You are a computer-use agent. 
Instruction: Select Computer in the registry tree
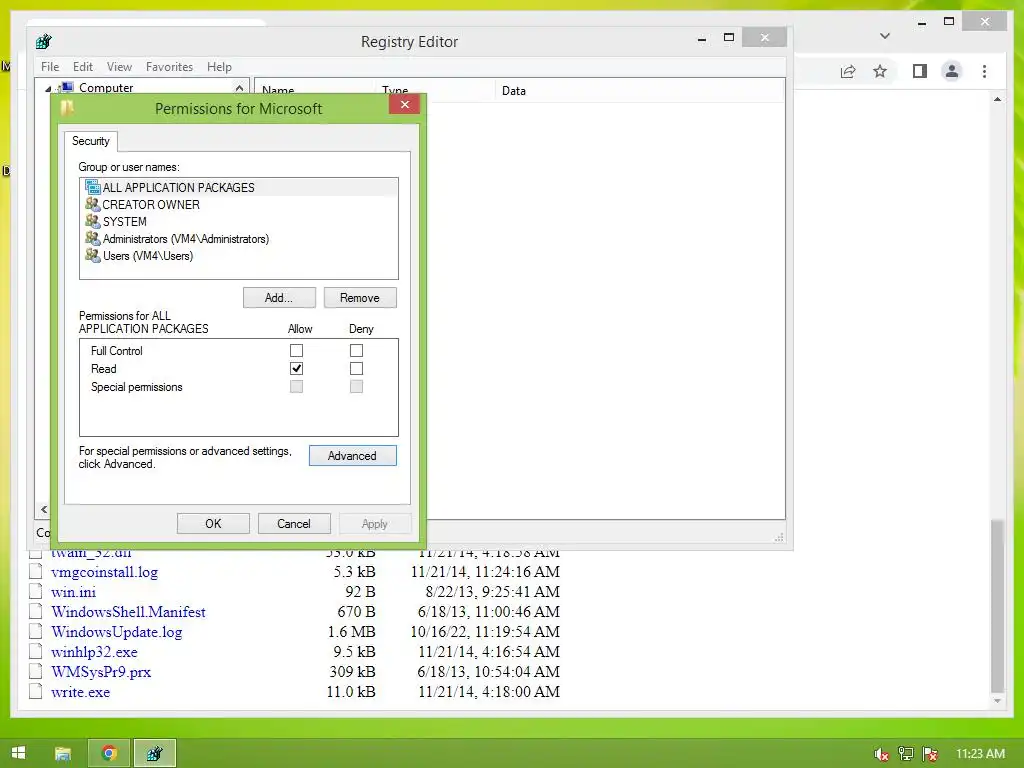click(x=106, y=88)
